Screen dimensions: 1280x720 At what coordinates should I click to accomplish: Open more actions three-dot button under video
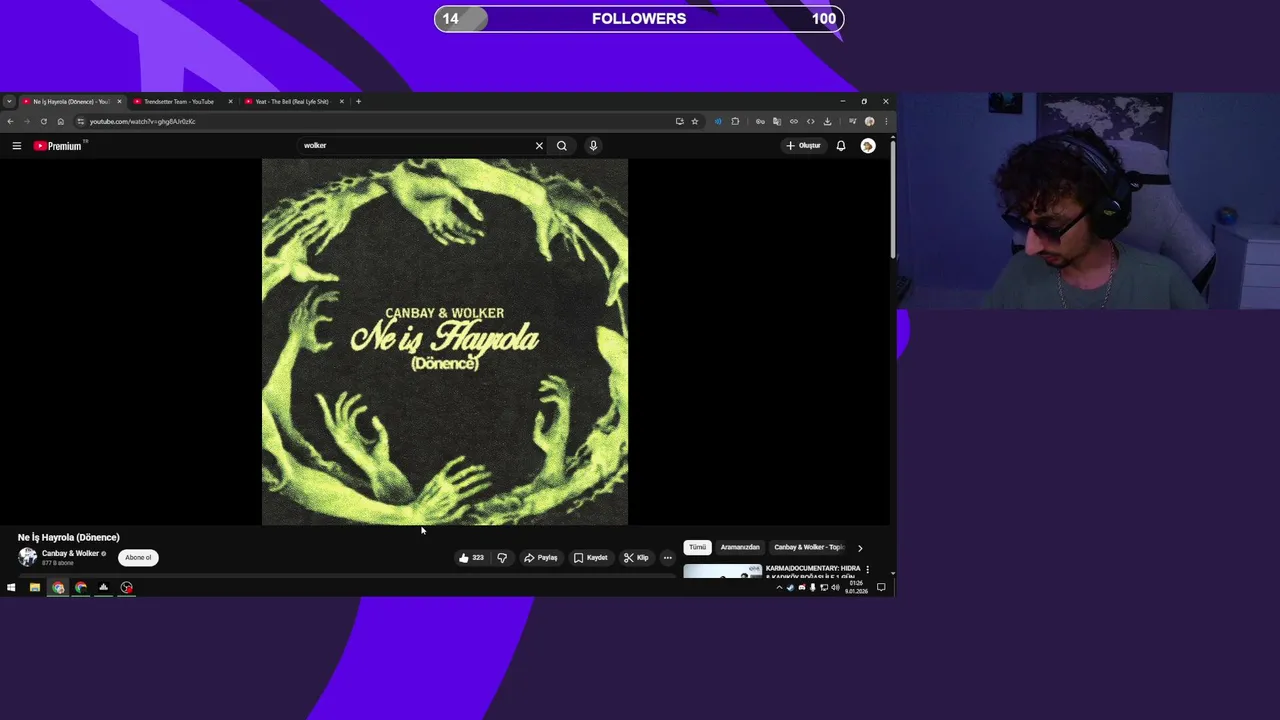click(667, 558)
